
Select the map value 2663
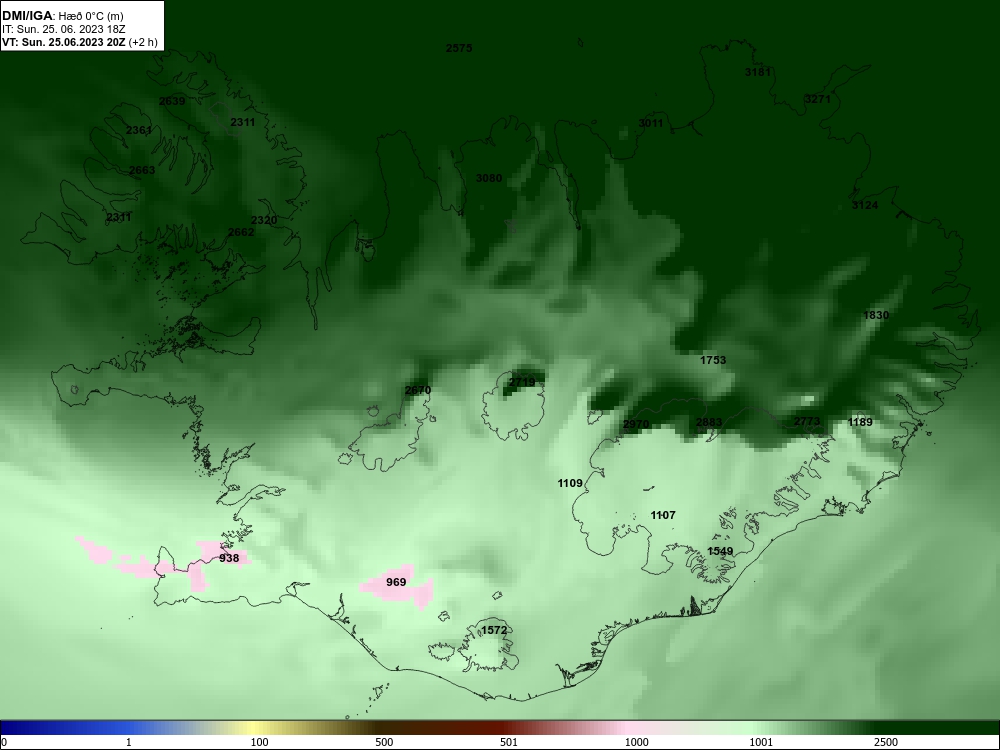click(142, 170)
